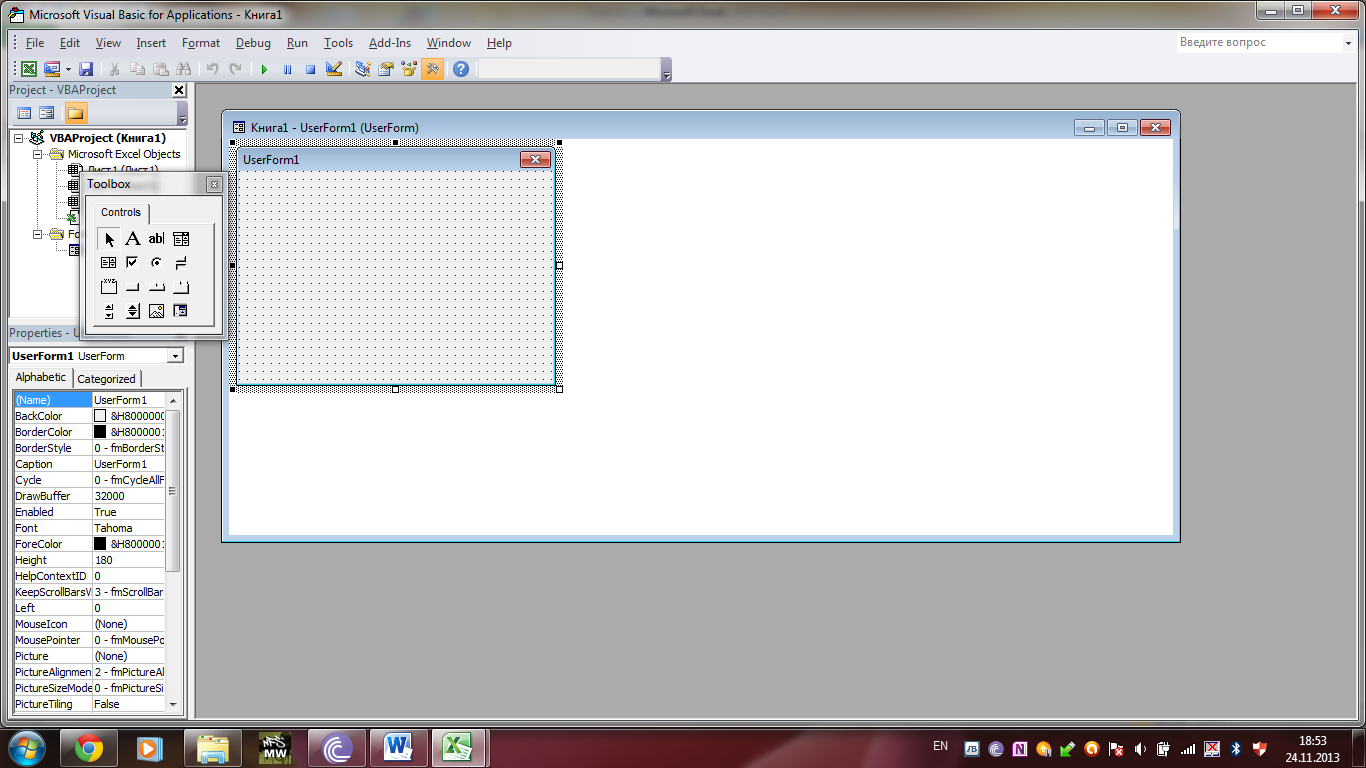Click the ForeColor property color swatch
The height and width of the screenshot is (768, 1366).
click(100, 544)
